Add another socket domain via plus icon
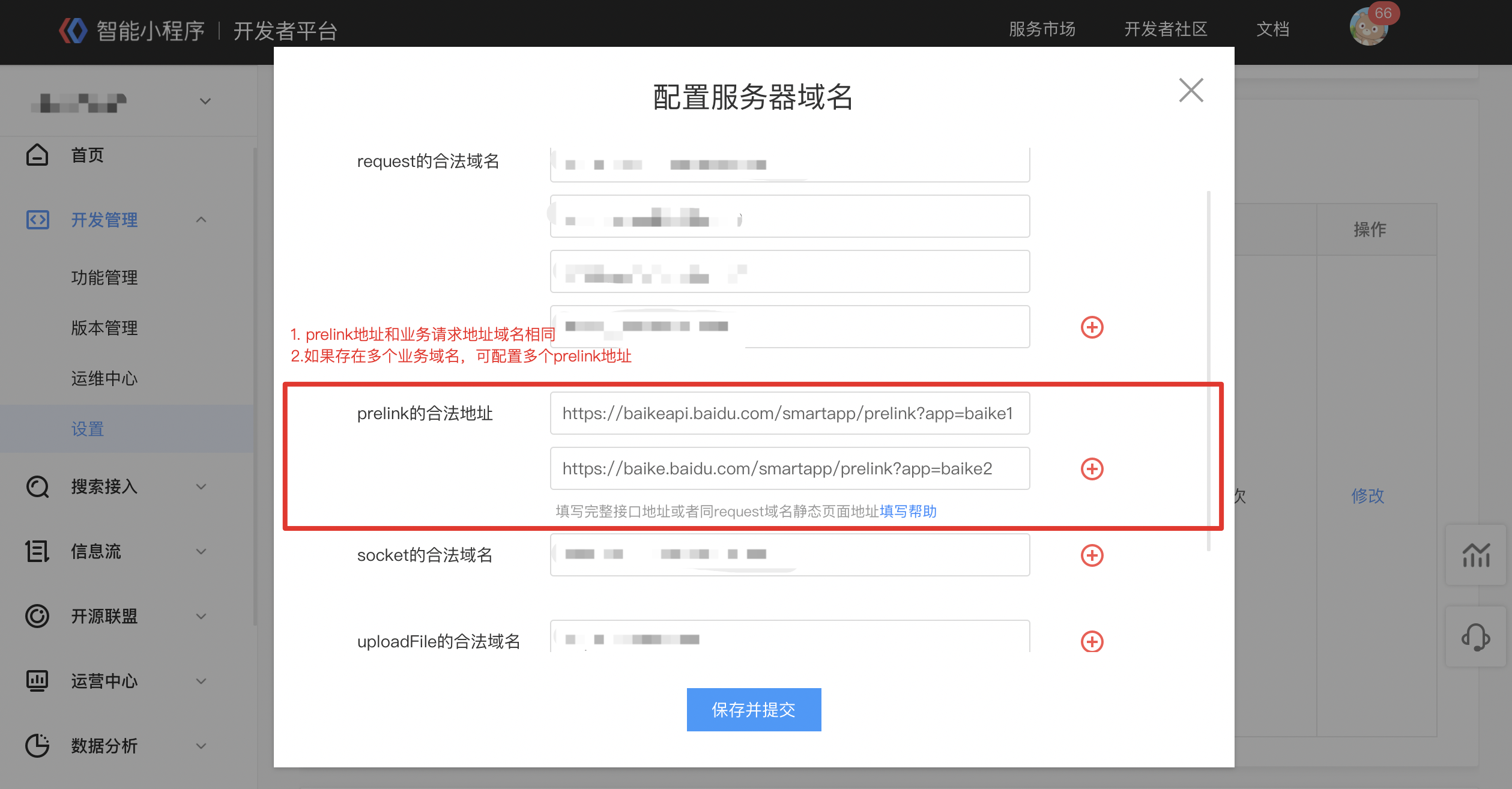The width and height of the screenshot is (1512, 789). tap(1092, 555)
